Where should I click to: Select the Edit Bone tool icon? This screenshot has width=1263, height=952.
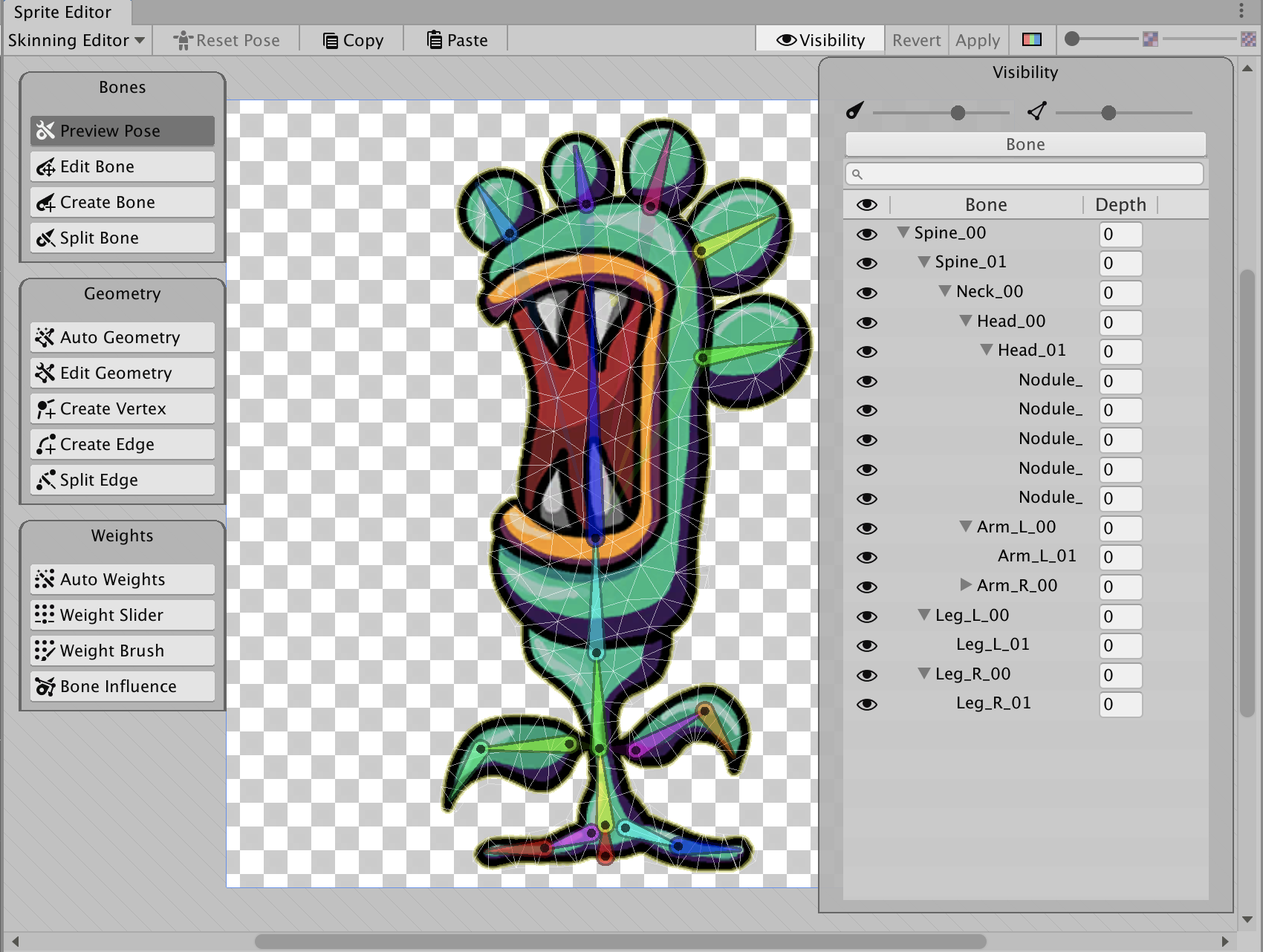coord(46,167)
